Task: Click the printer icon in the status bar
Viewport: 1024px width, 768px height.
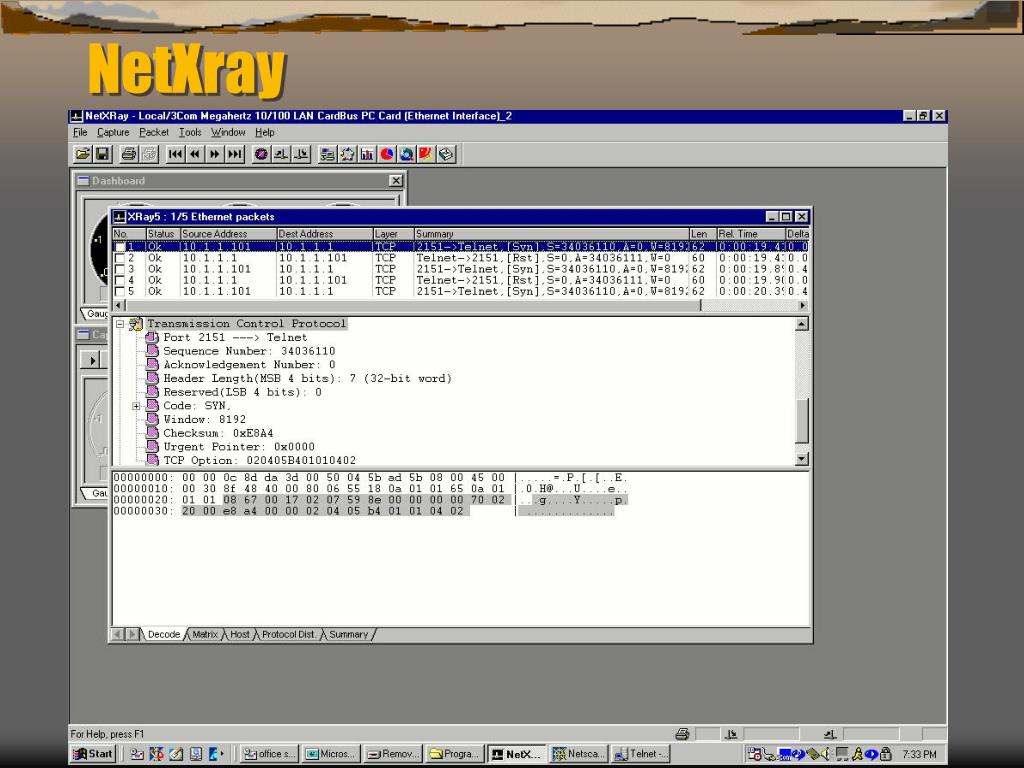Action: 682,734
